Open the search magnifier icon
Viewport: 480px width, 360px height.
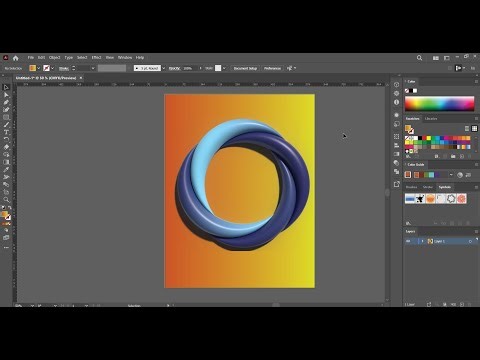point(419,58)
